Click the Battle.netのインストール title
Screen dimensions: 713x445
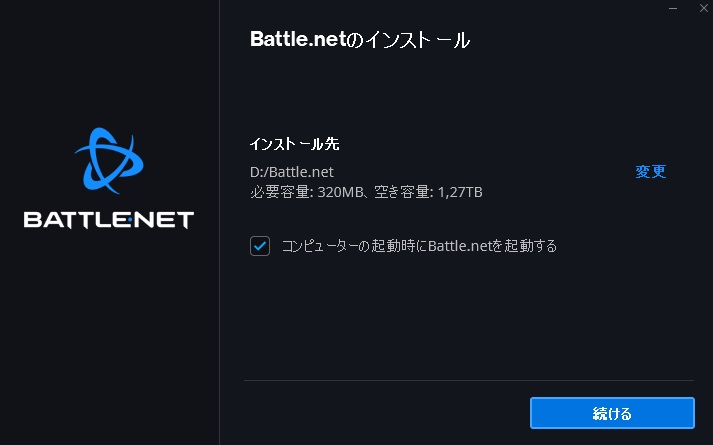pos(359,41)
